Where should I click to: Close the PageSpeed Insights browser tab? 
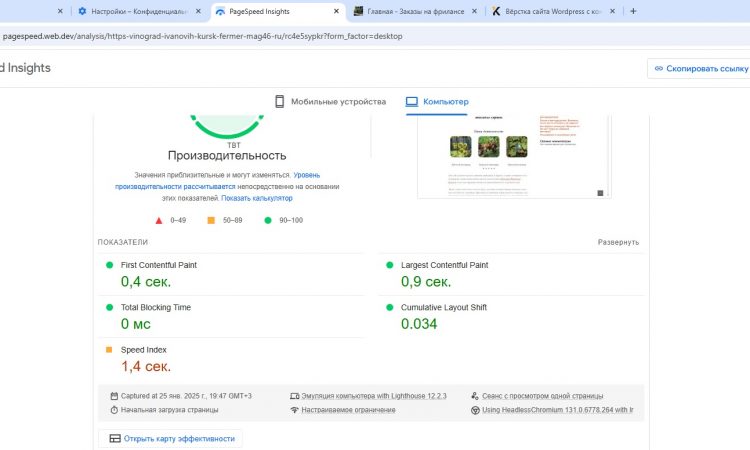point(336,11)
